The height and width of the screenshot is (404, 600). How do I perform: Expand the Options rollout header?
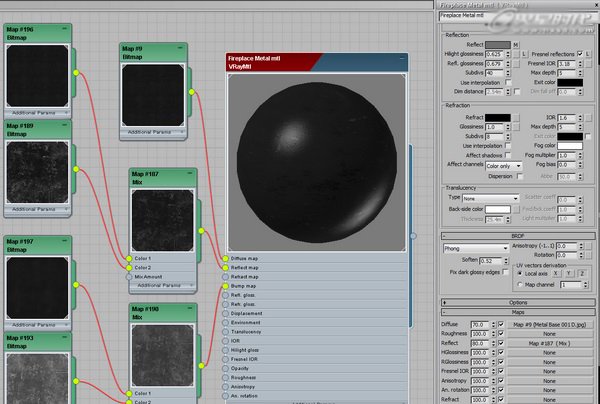[518, 303]
